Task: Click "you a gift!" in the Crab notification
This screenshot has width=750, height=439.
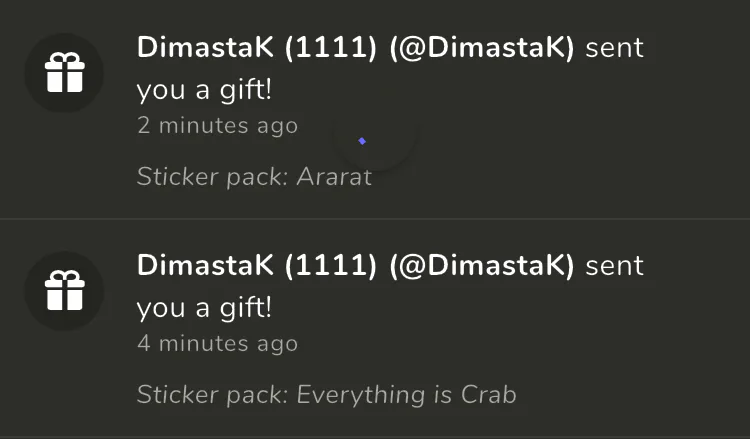Action: pos(204,308)
